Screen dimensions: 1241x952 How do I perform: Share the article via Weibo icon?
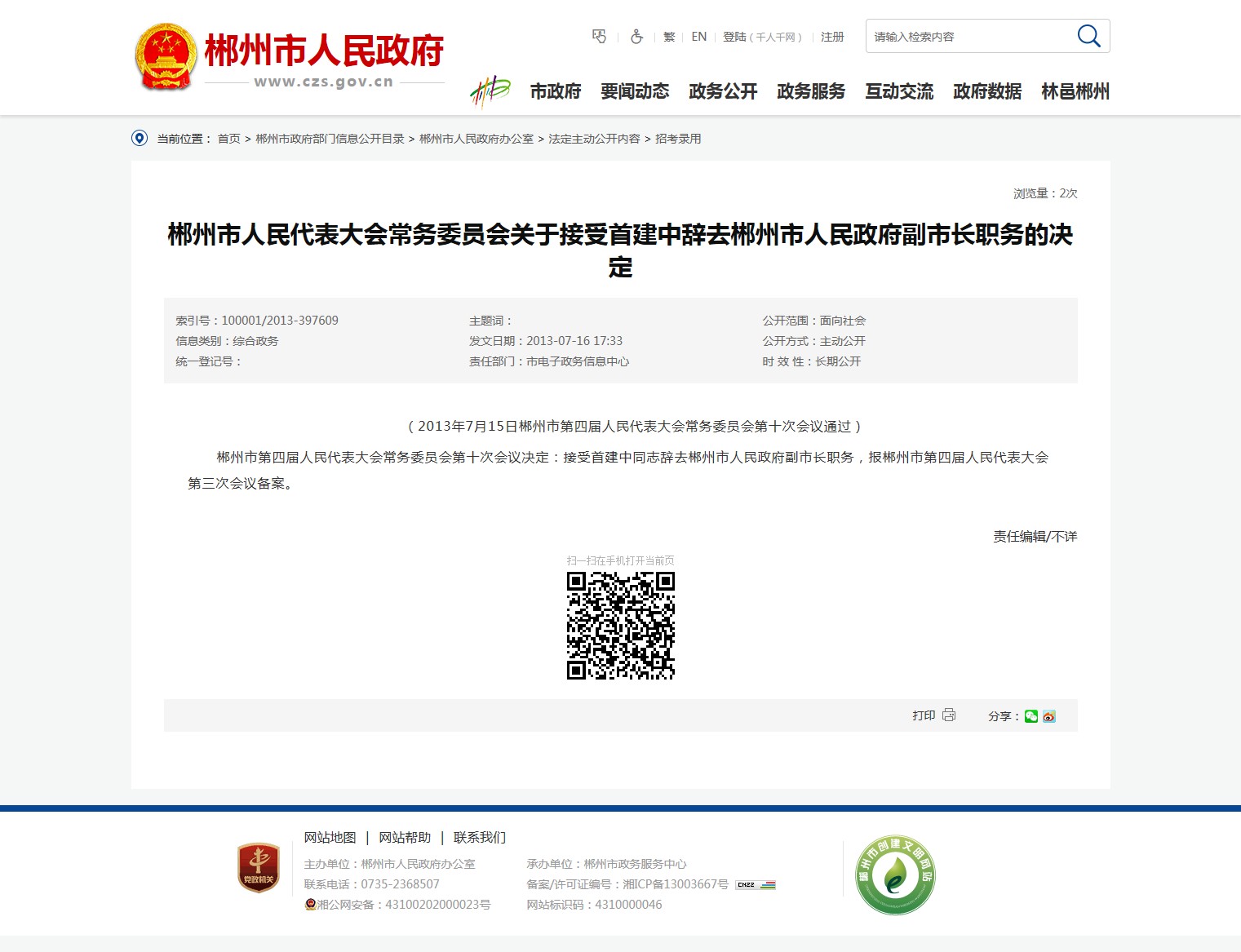pos(1049,716)
